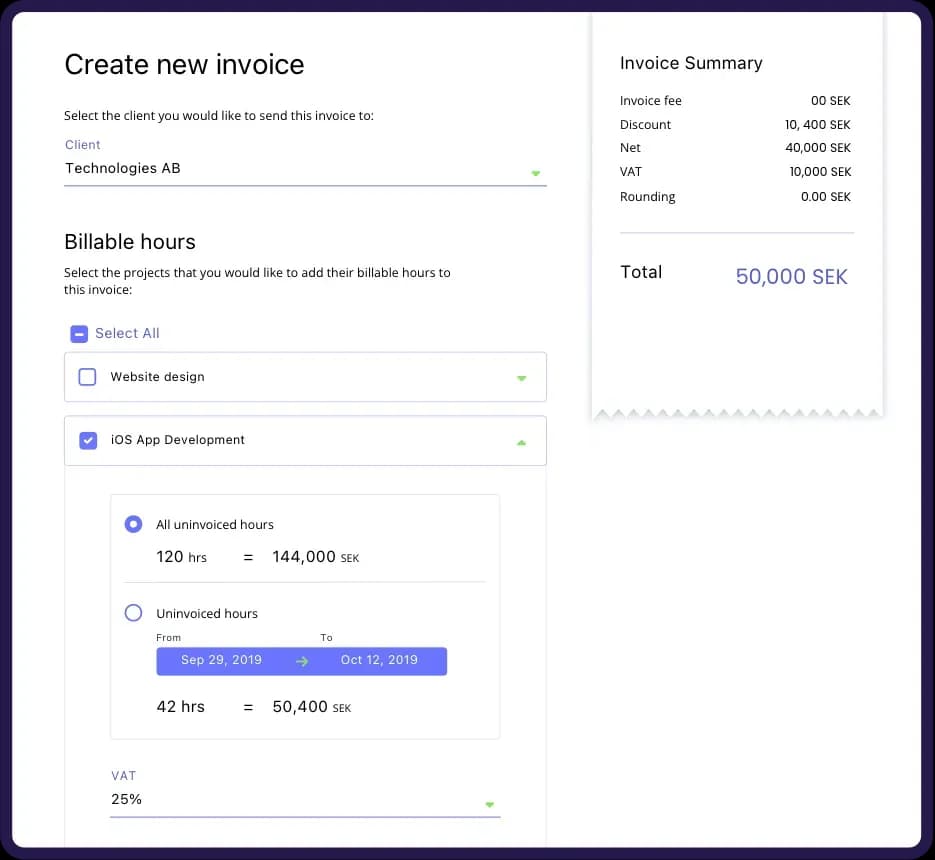
Task: Choose the Uninvoiced hours date range radio
Action: coord(133,613)
